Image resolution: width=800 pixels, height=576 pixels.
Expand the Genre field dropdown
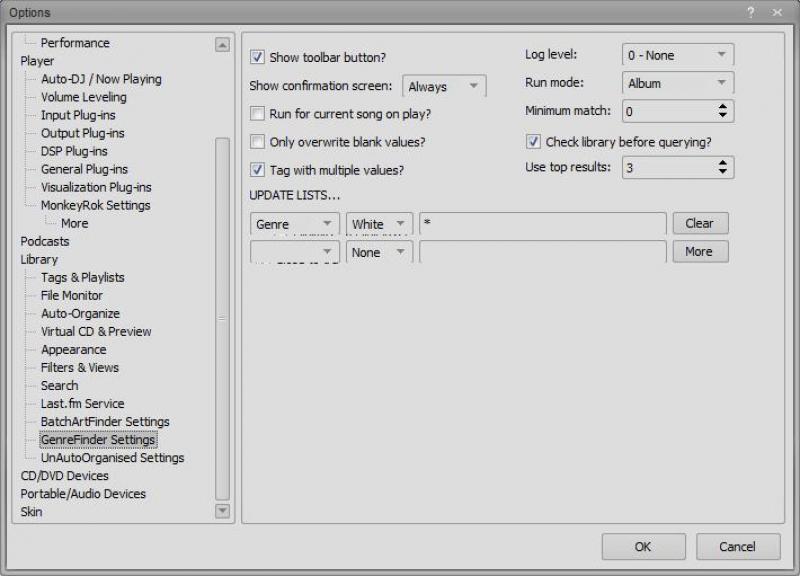pos(294,224)
